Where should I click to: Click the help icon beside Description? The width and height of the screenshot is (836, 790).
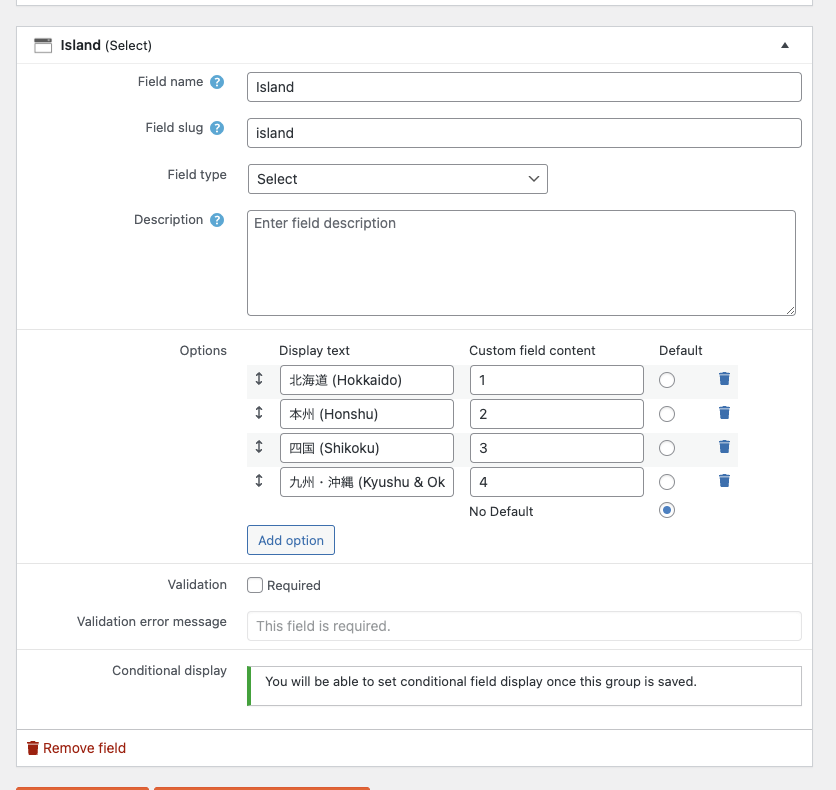coord(216,220)
